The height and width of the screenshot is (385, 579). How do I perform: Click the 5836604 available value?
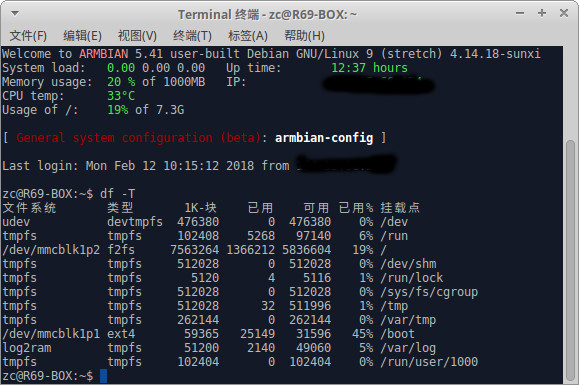tap(306, 250)
